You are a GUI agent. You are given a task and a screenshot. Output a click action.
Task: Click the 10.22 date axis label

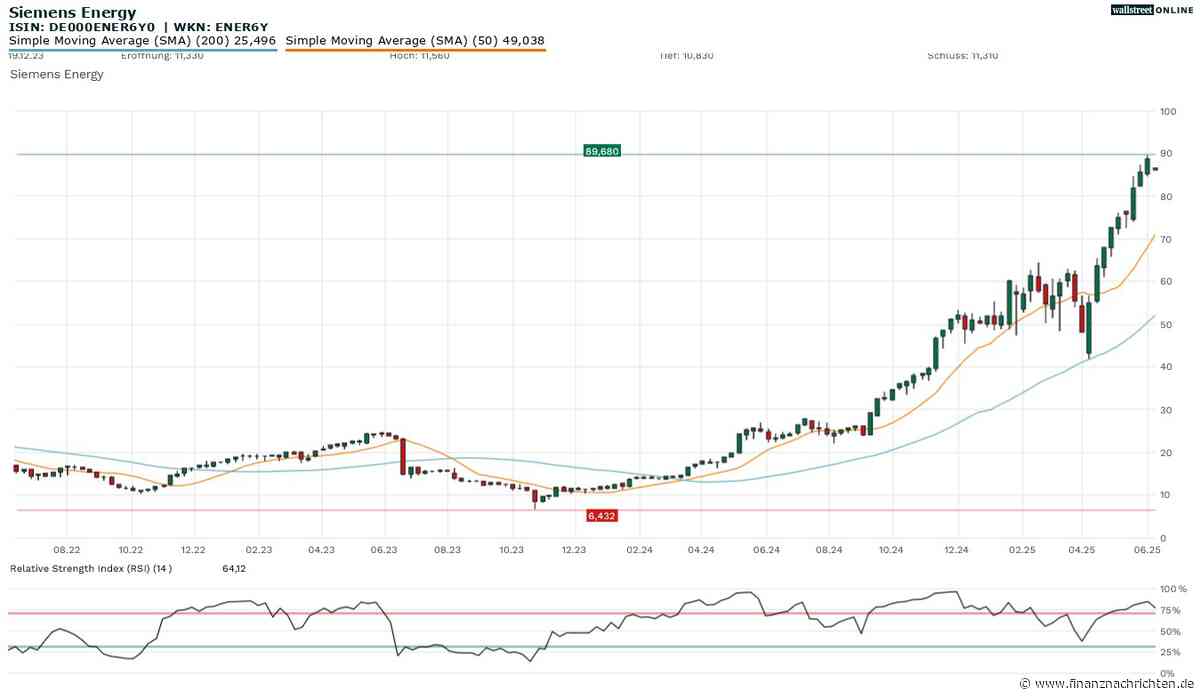(130, 550)
